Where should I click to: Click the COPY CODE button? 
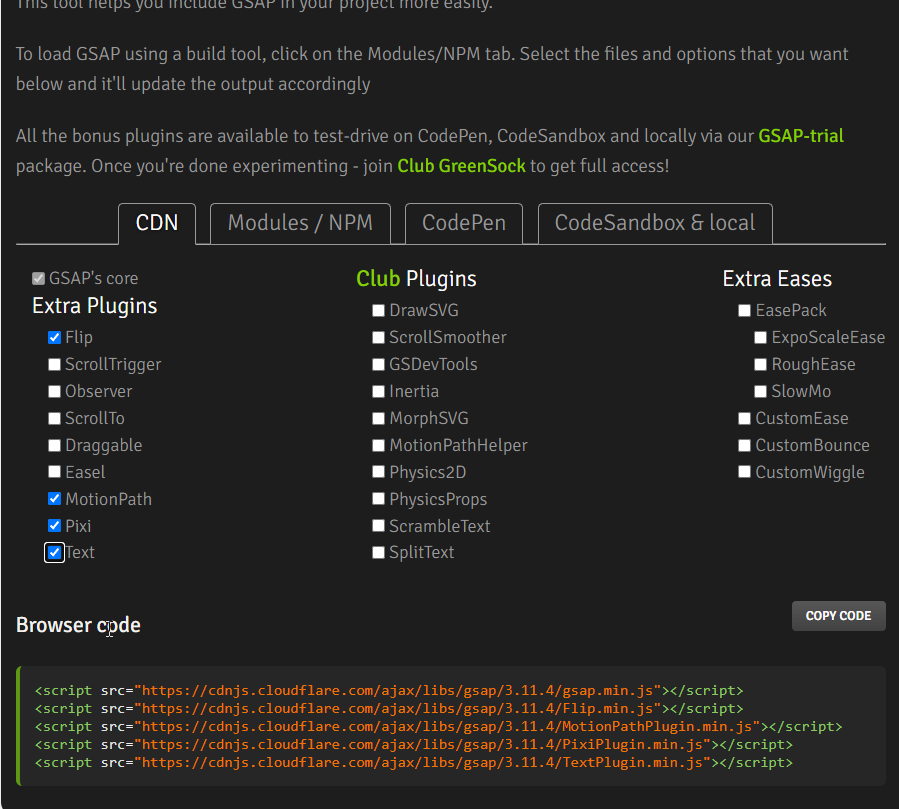coord(838,616)
